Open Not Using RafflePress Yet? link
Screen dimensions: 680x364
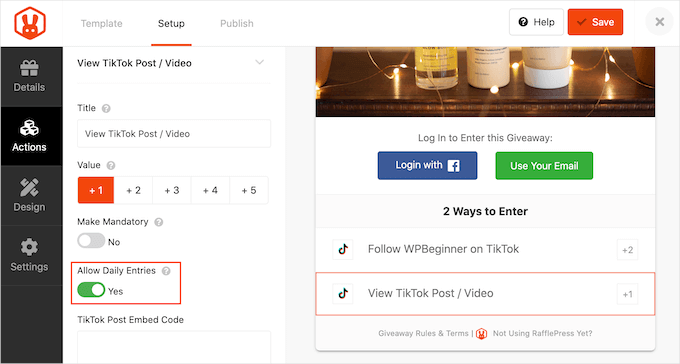coord(543,334)
